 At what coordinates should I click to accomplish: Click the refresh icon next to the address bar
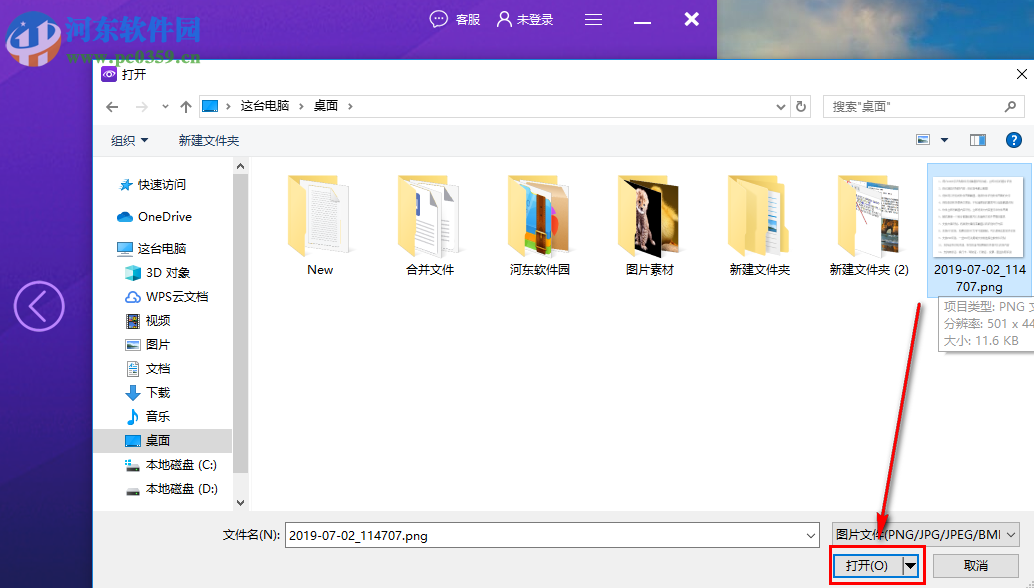(799, 106)
